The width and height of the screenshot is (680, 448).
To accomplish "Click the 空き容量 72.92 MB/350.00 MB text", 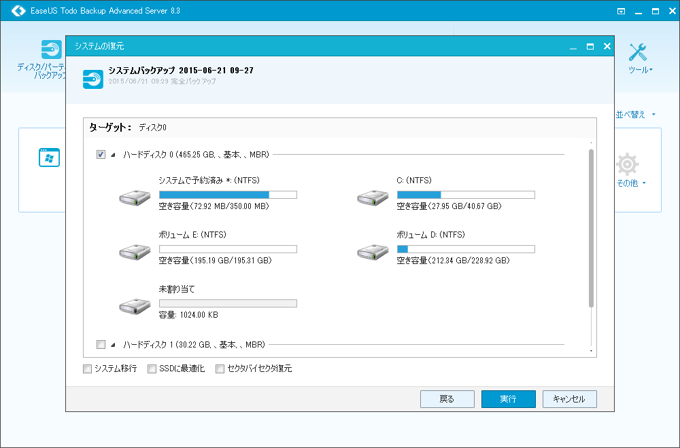I will tap(214, 206).
